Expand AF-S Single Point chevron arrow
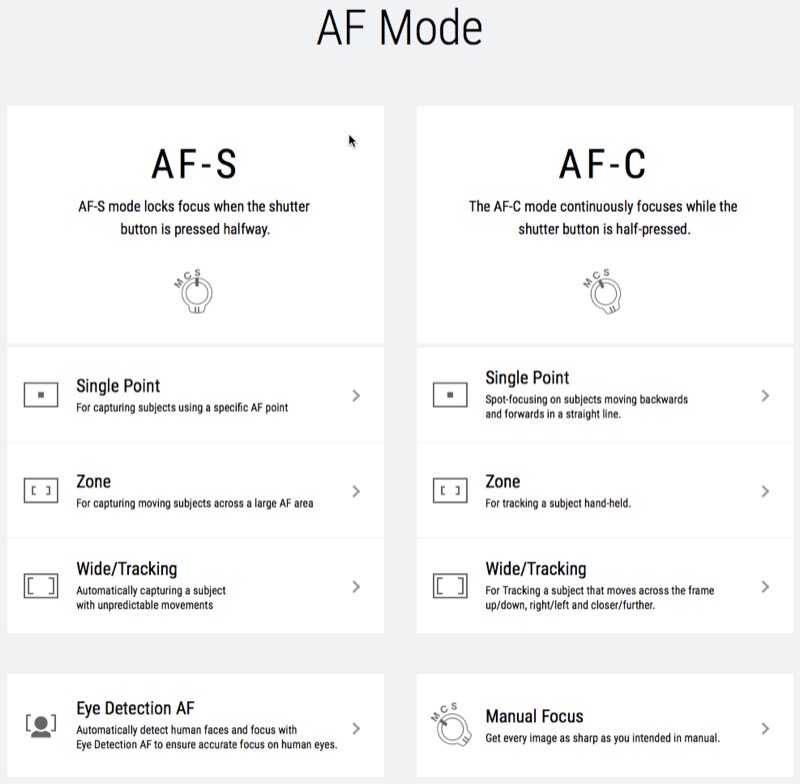This screenshot has width=800, height=784. [356, 395]
